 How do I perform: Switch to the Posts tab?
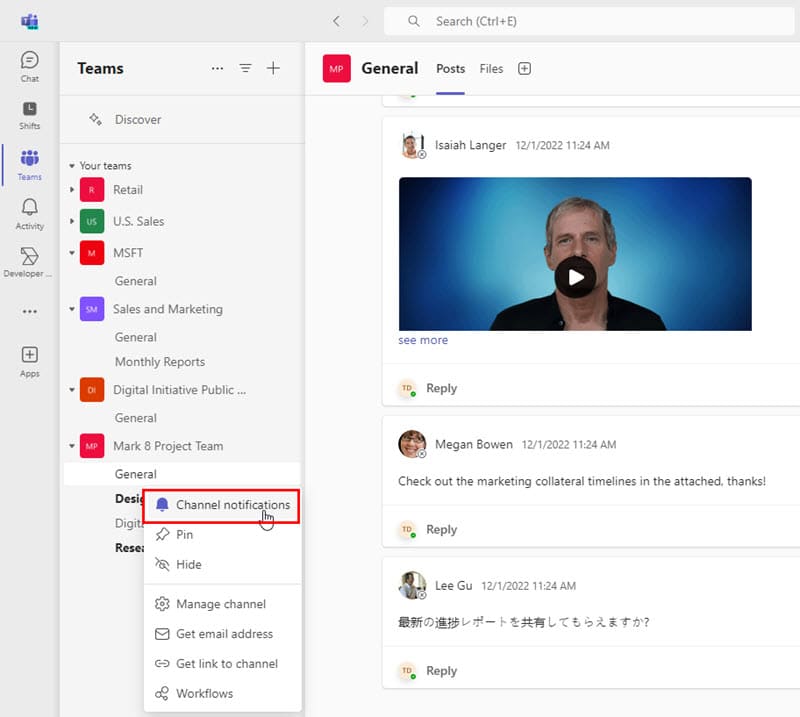coord(451,69)
